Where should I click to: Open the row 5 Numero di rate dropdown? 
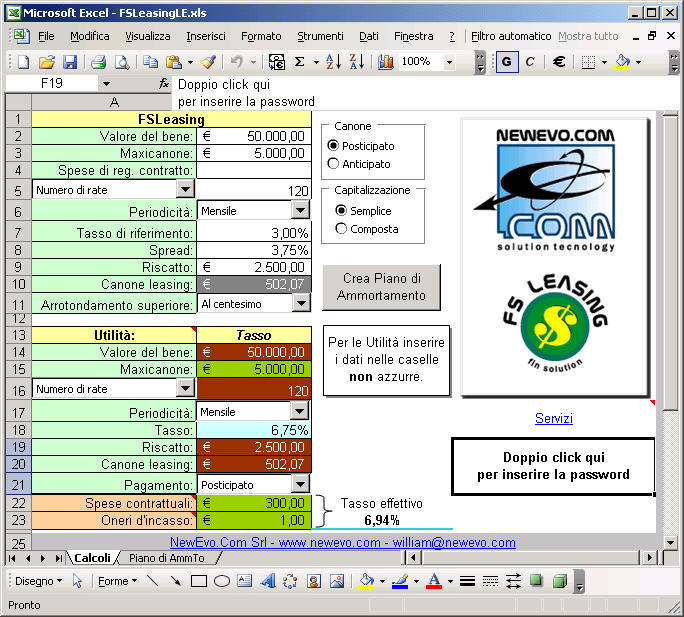(x=185, y=189)
